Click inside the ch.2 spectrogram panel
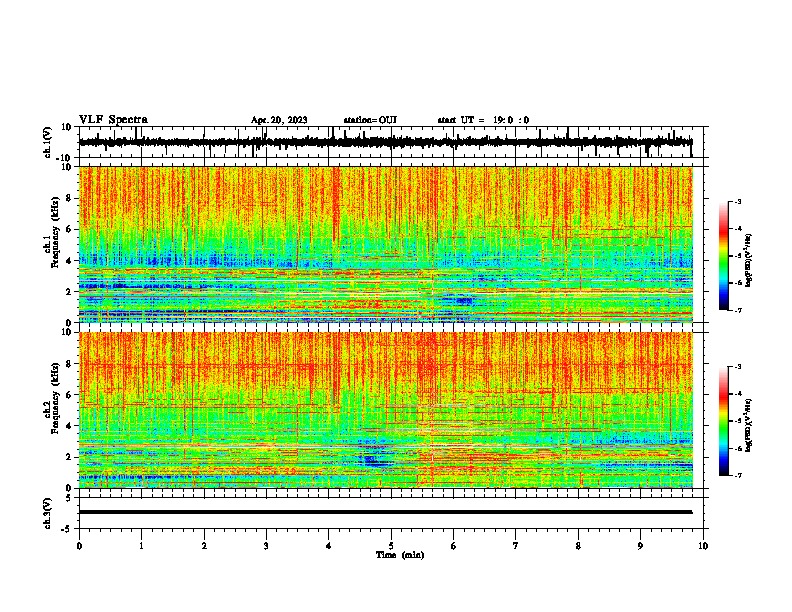The width and height of the screenshot is (792, 612). pyautogui.click(x=386, y=410)
